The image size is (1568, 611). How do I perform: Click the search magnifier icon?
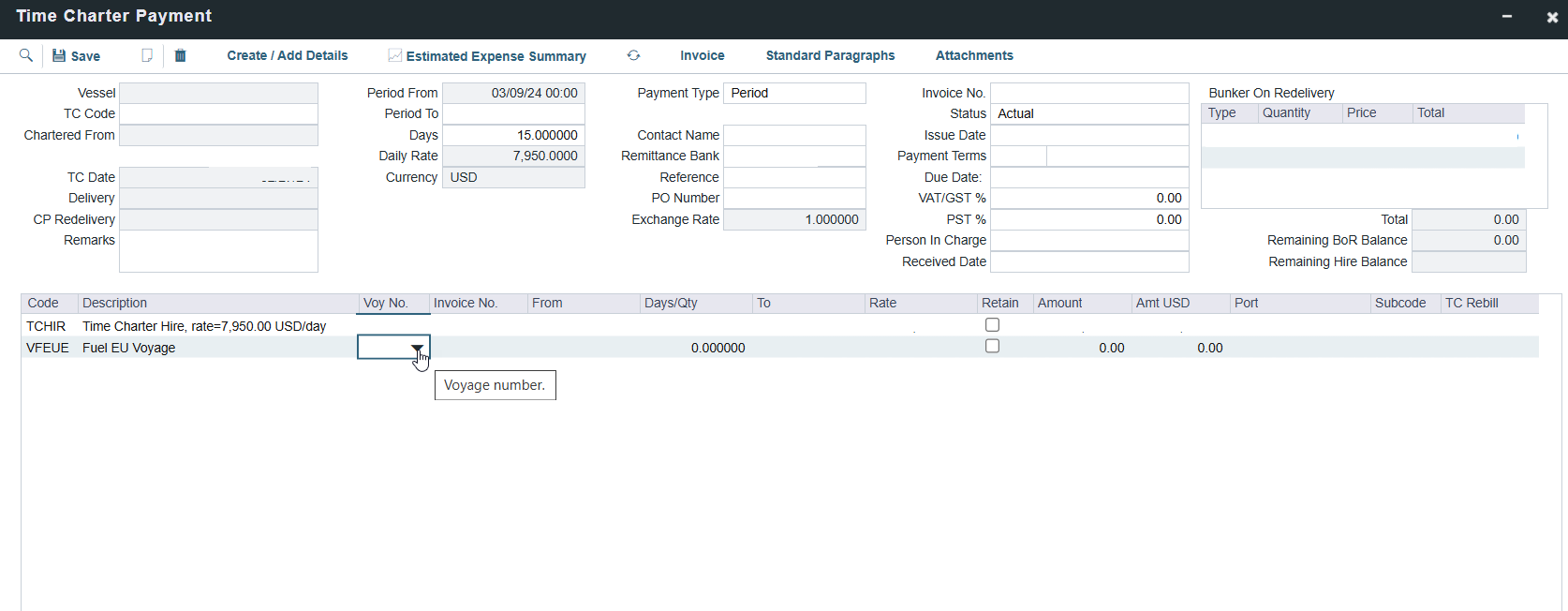click(26, 55)
